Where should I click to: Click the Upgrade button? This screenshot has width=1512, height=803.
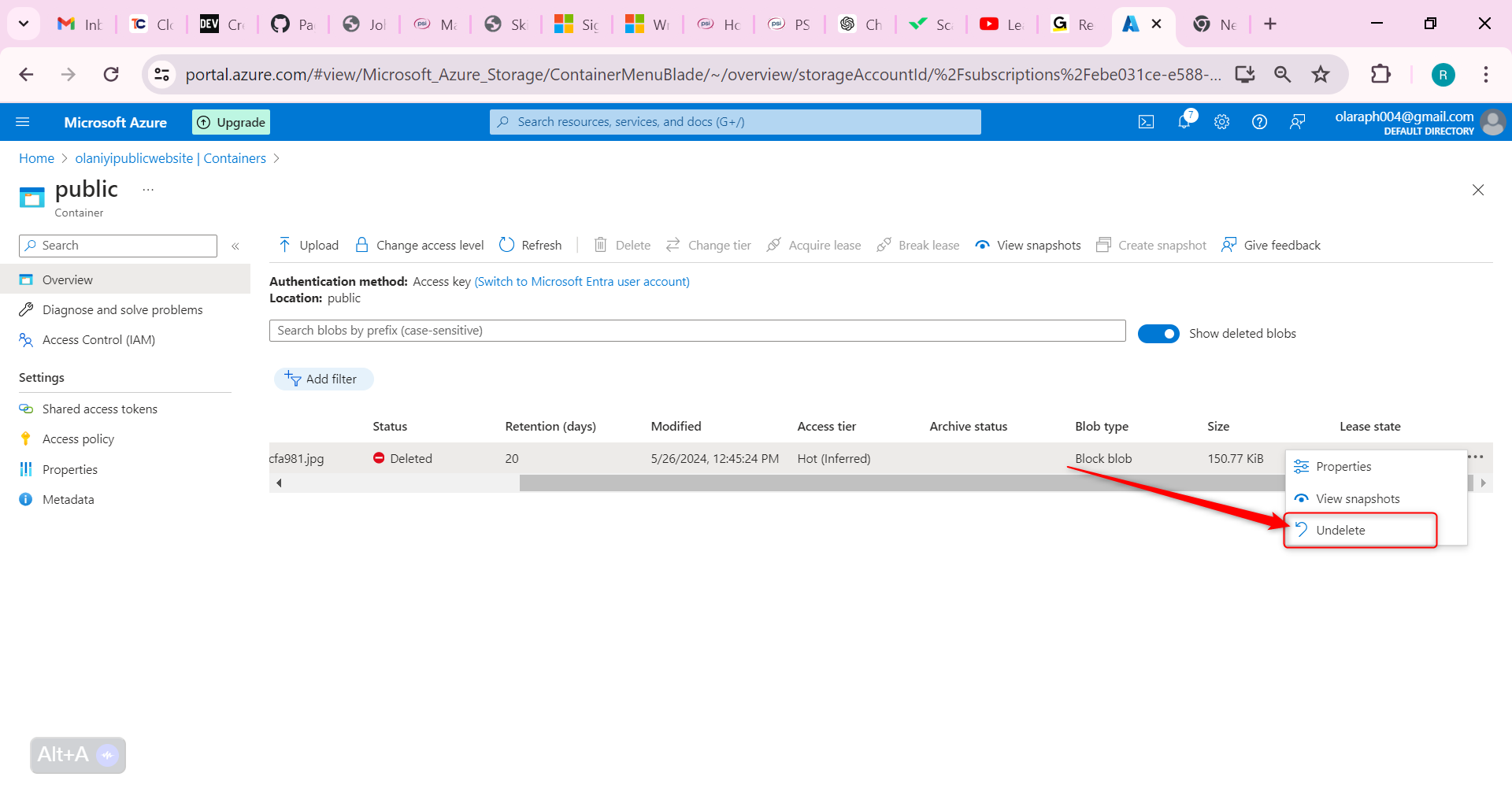pos(232,122)
